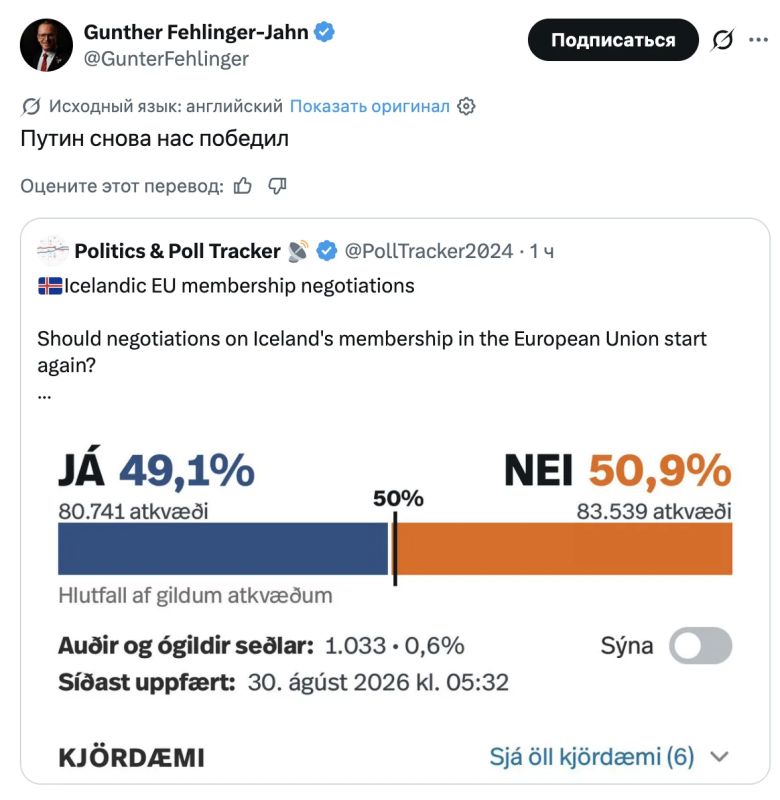
Task: Open the @PollTracker2024 handle link
Action: tap(429, 251)
